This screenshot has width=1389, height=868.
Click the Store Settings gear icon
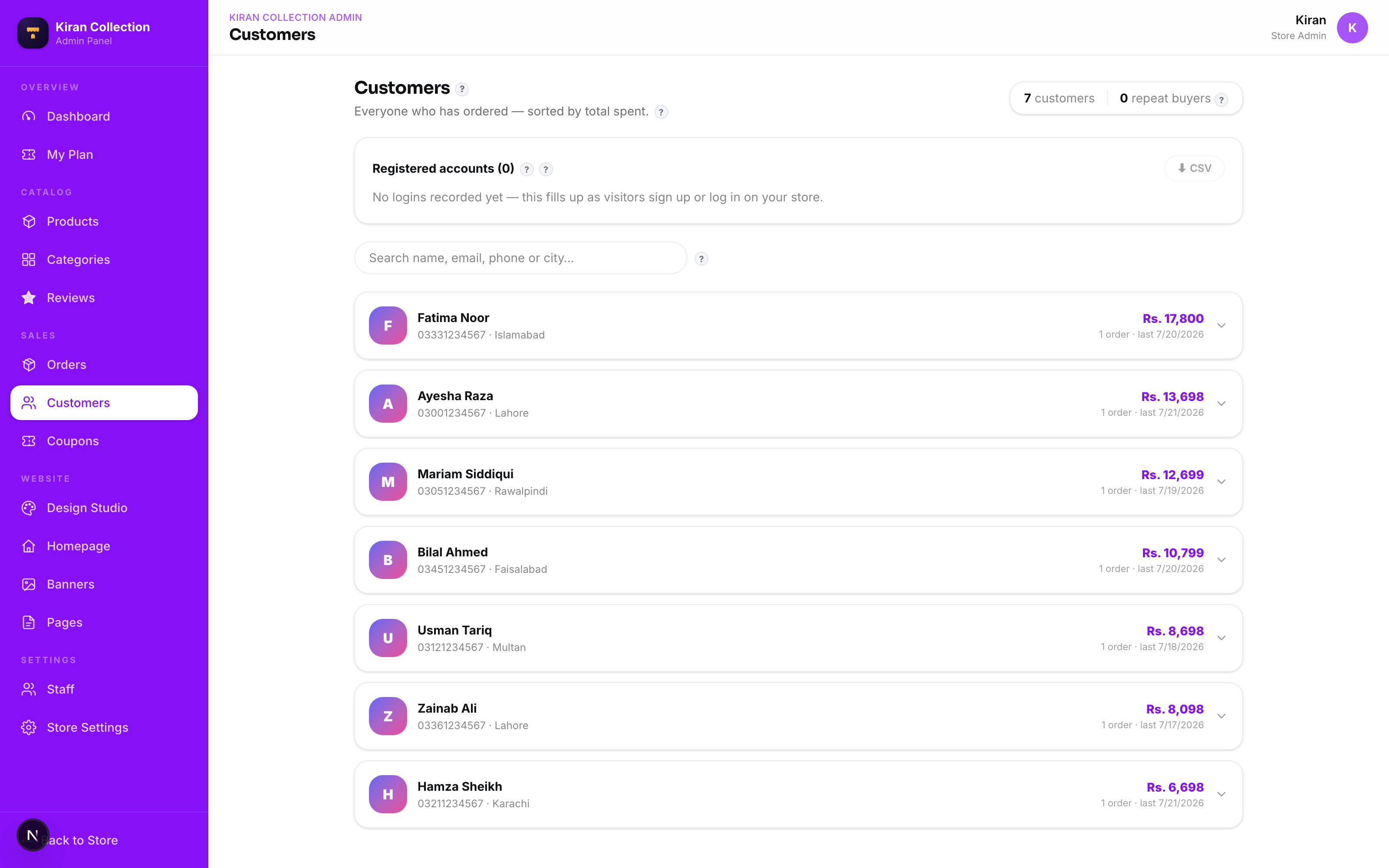click(29, 727)
